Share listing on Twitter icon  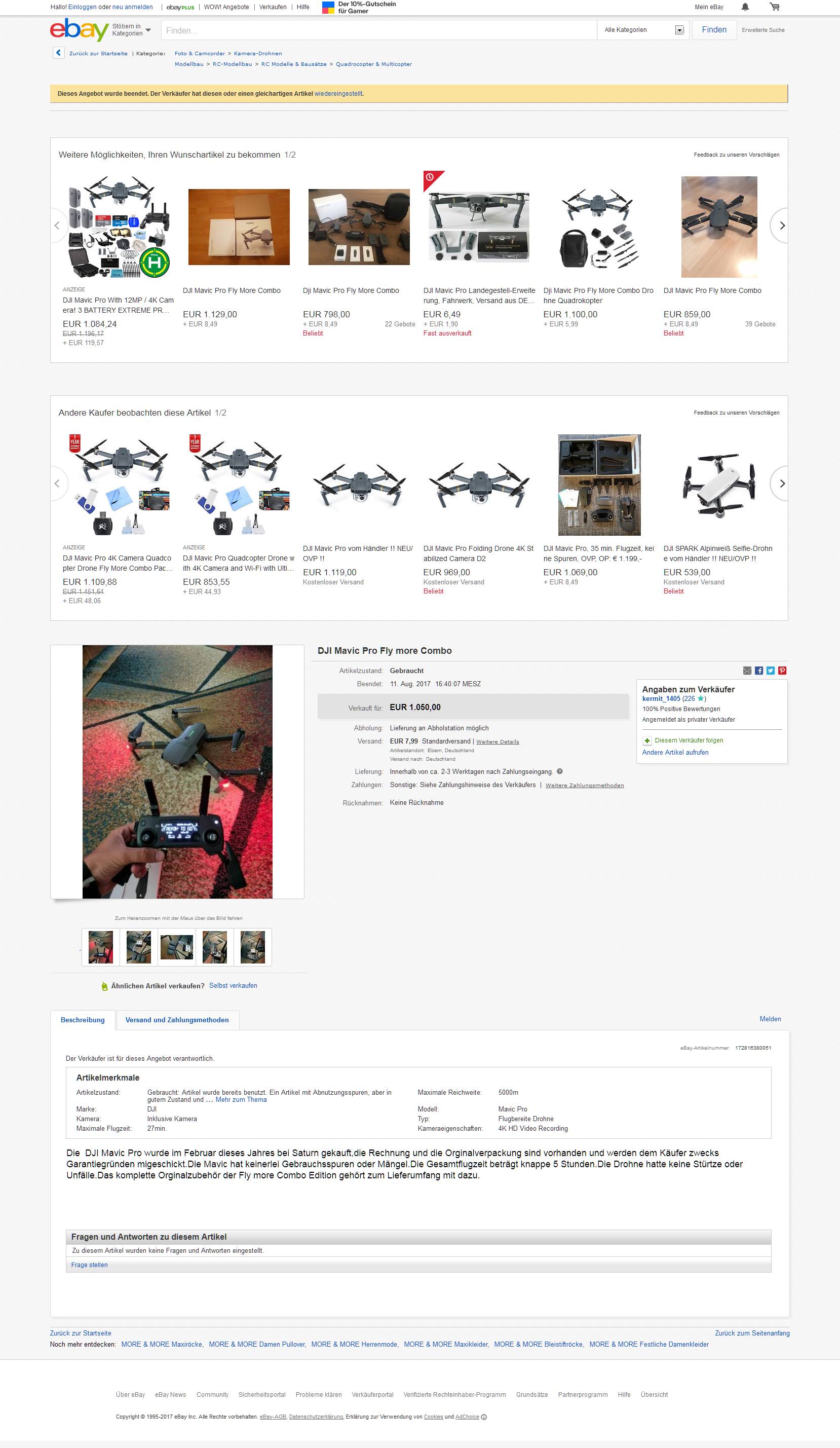pos(771,671)
